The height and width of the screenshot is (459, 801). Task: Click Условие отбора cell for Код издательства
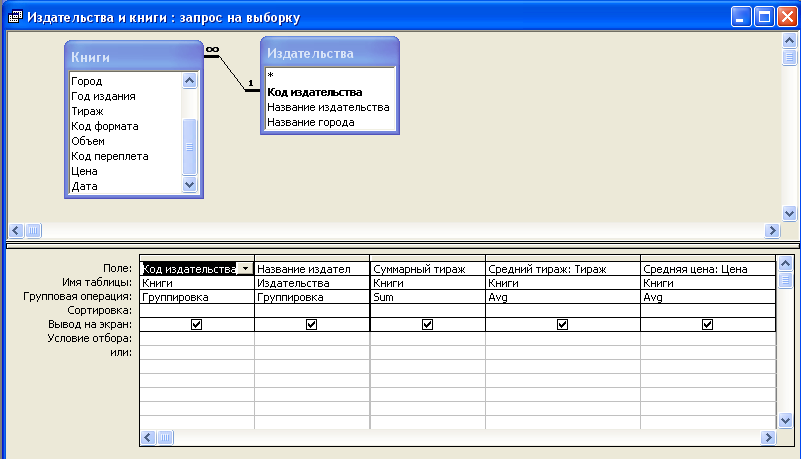pyautogui.click(x=197, y=339)
